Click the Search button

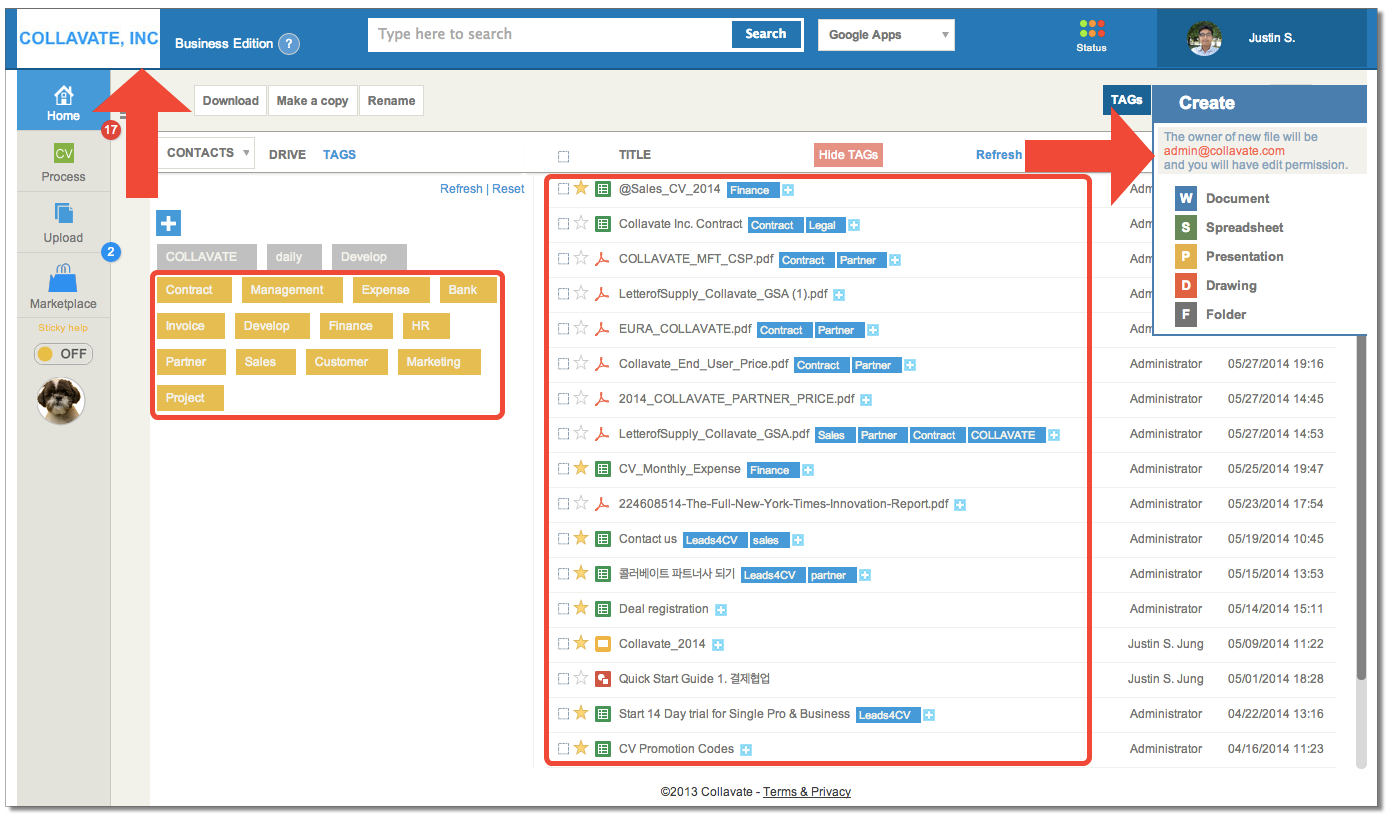pyautogui.click(x=766, y=34)
